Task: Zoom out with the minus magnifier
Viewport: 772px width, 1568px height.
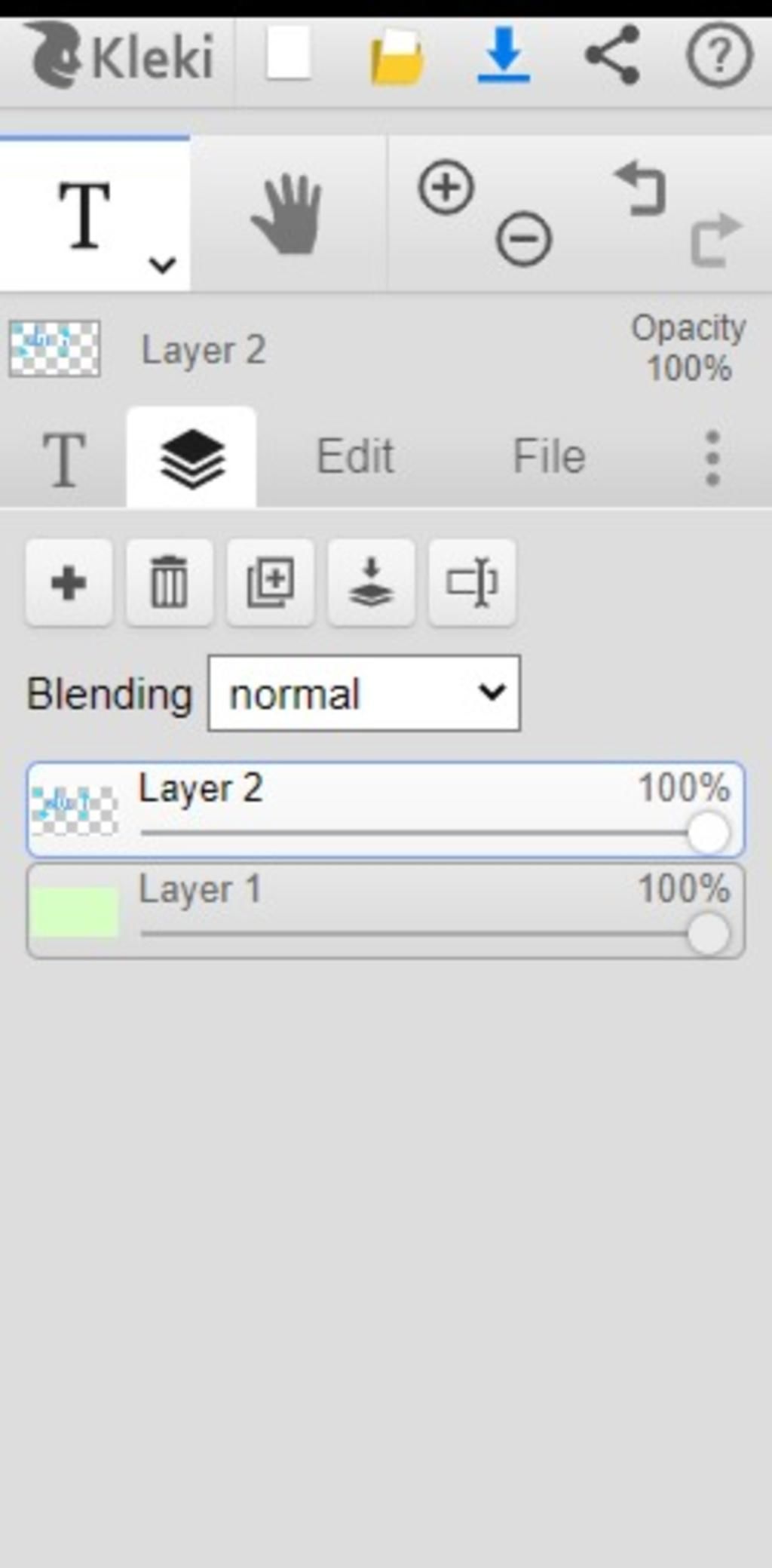Action: tap(523, 239)
